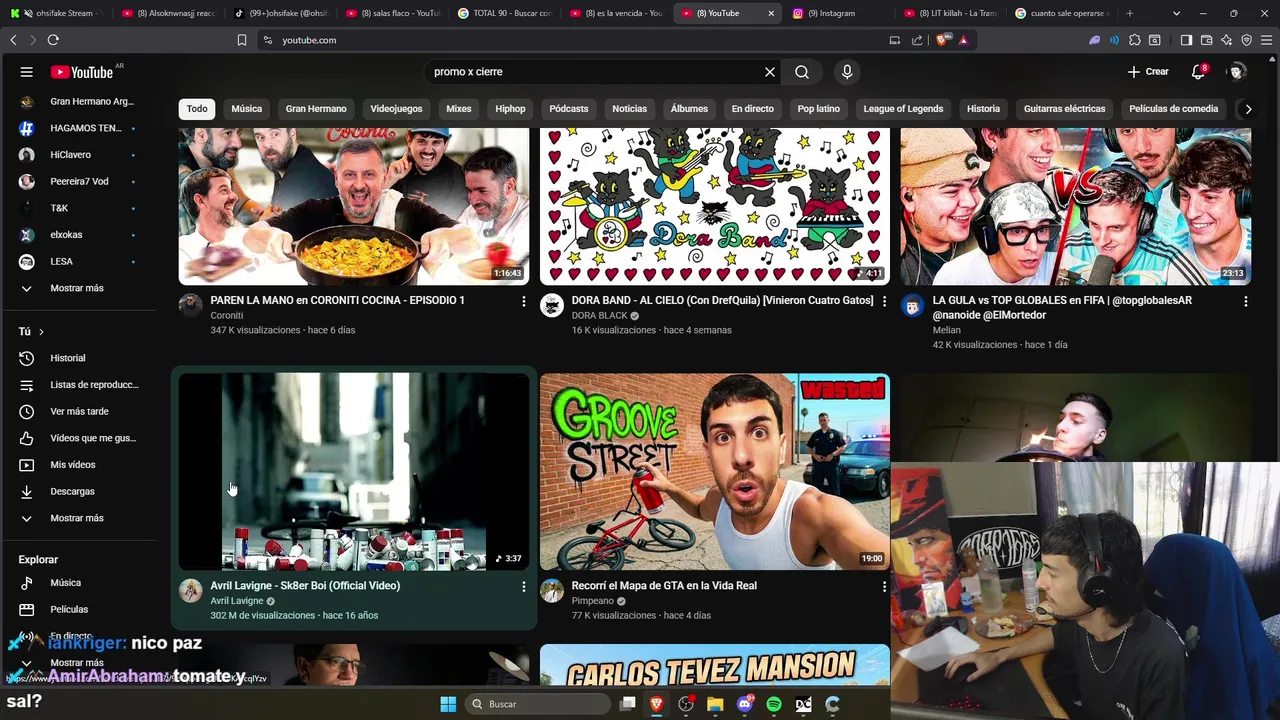This screenshot has width=1280, height=720.
Task: Toggle the browser sidebar panel
Action: pyautogui.click(x=1186, y=40)
